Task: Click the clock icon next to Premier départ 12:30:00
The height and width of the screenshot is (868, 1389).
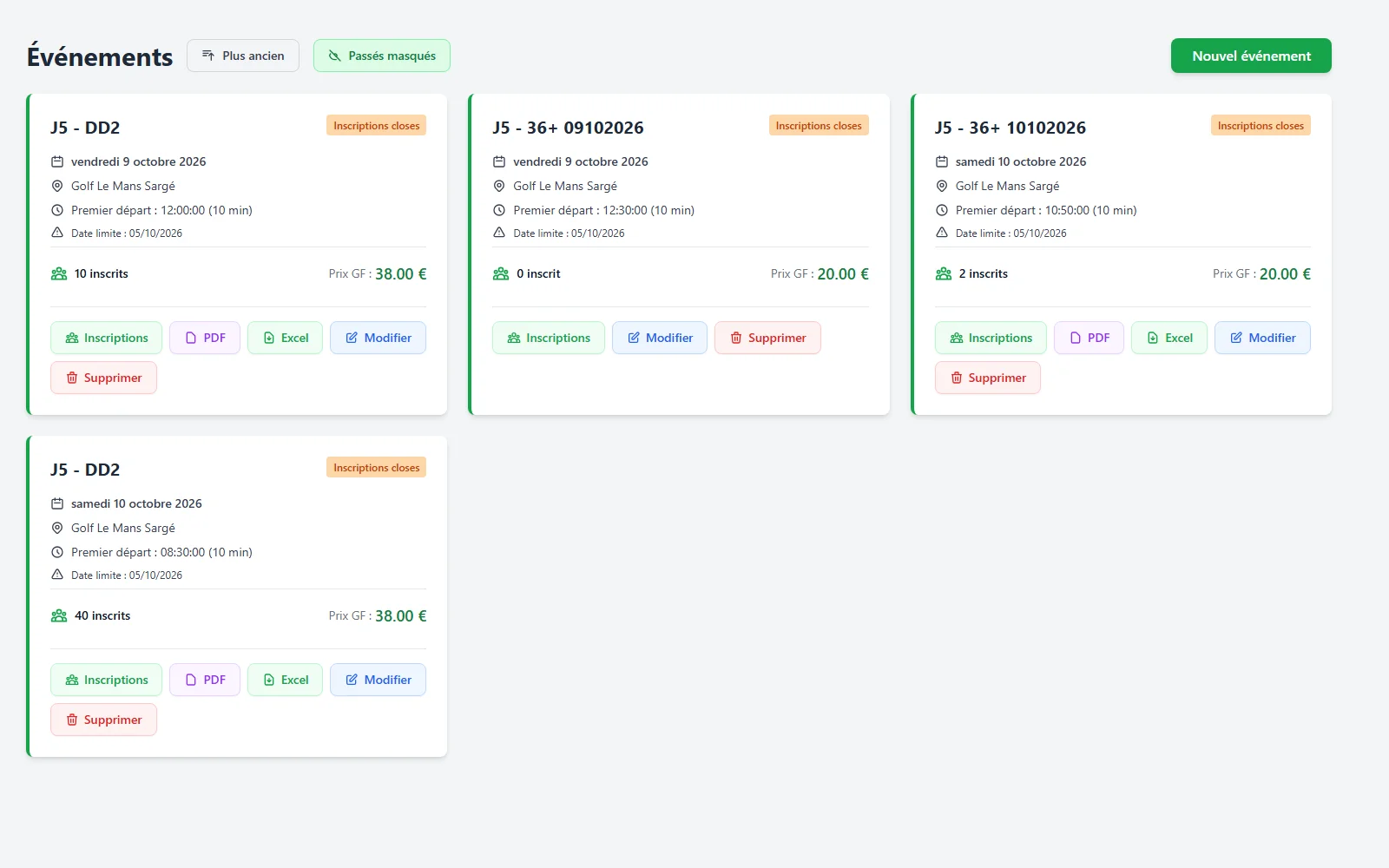Action: coord(499,210)
